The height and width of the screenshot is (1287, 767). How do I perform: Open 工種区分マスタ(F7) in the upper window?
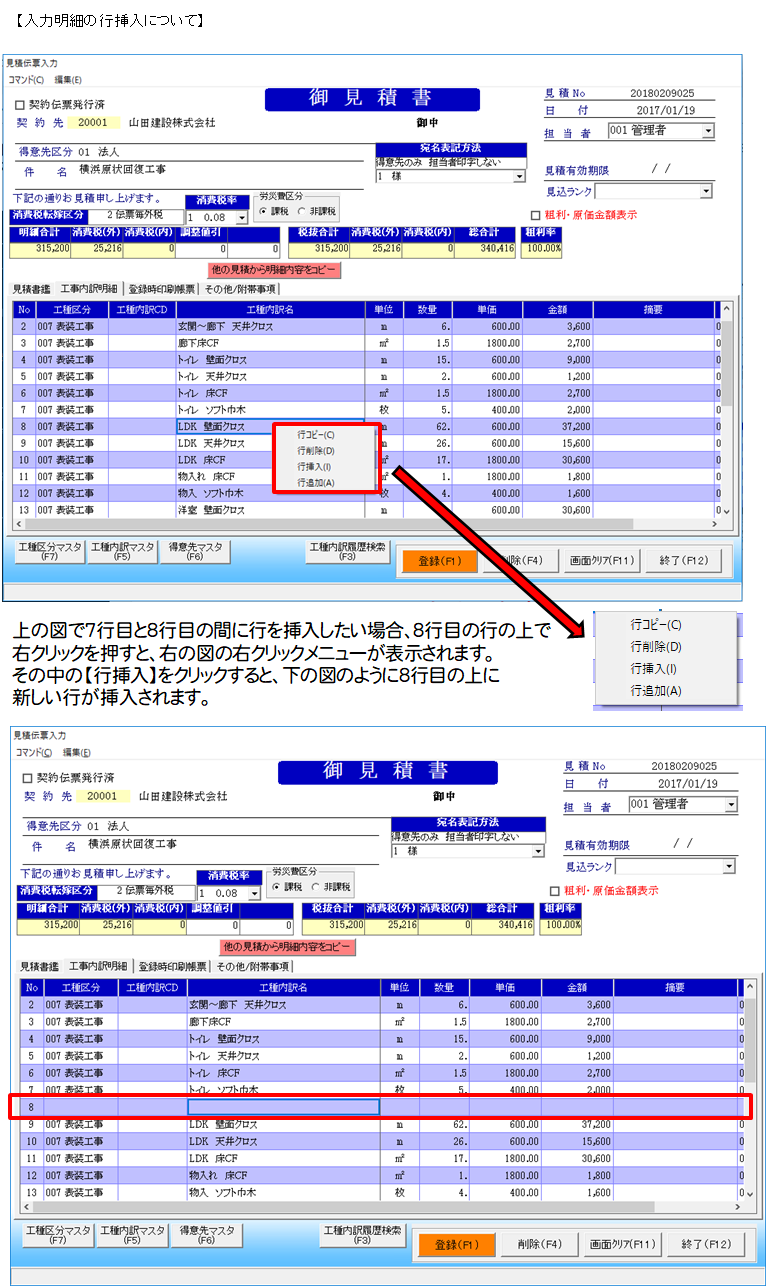[x=50, y=551]
